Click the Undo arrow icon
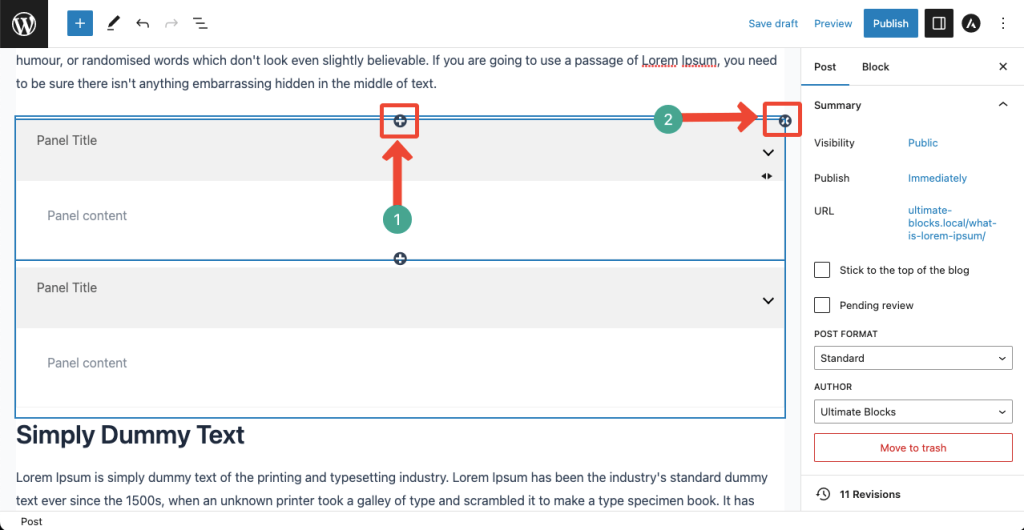The width and height of the screenshot is (1024, 530). click(142, 23)
